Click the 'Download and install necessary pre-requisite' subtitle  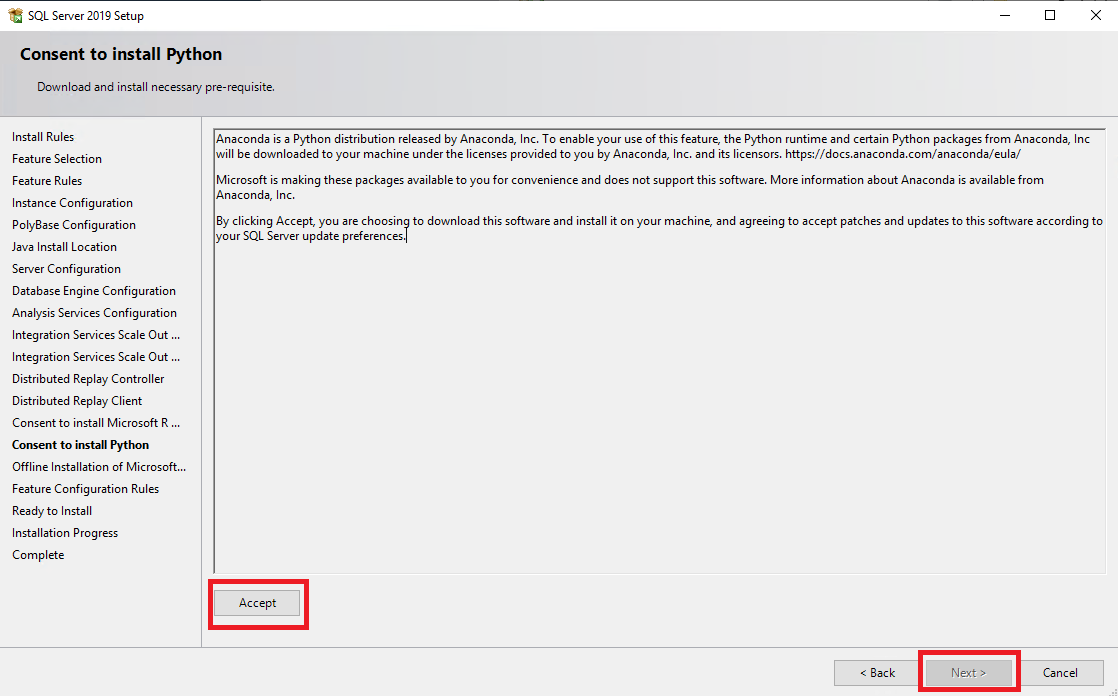(x=155, y=87)
